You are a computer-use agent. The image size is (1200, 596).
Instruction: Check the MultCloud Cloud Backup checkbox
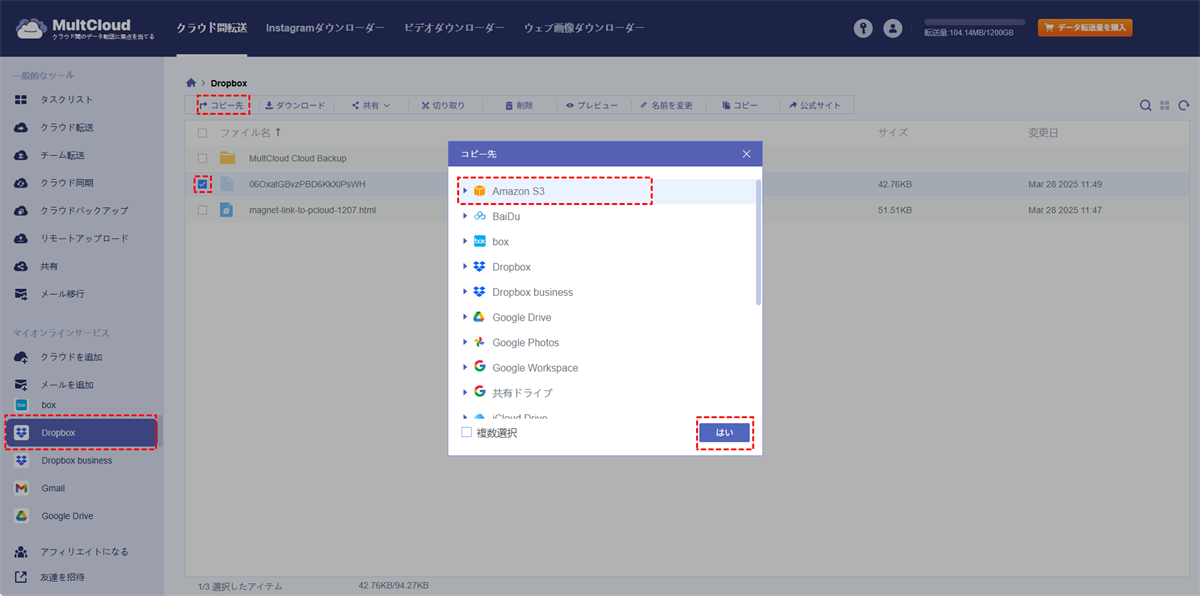pos(203,158)
